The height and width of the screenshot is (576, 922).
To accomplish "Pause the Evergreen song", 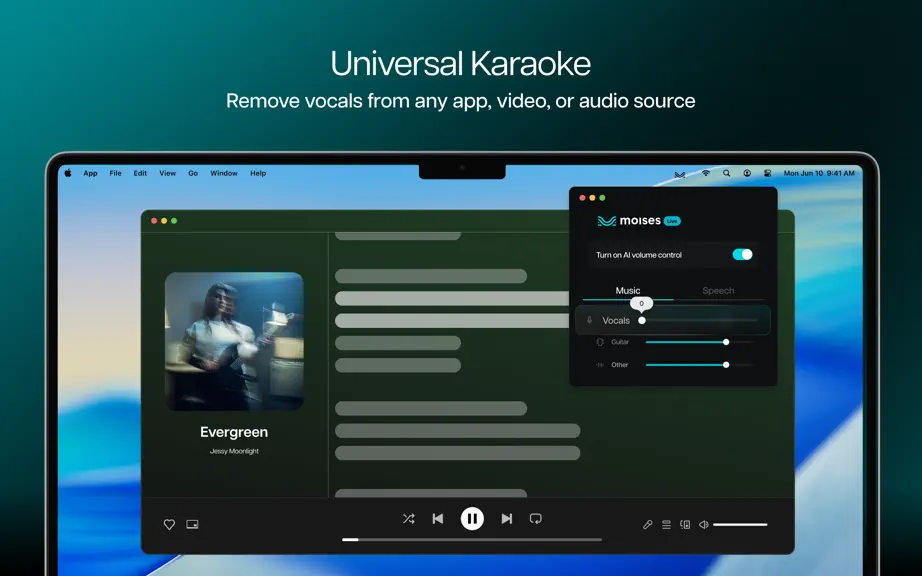I will 472,518.
